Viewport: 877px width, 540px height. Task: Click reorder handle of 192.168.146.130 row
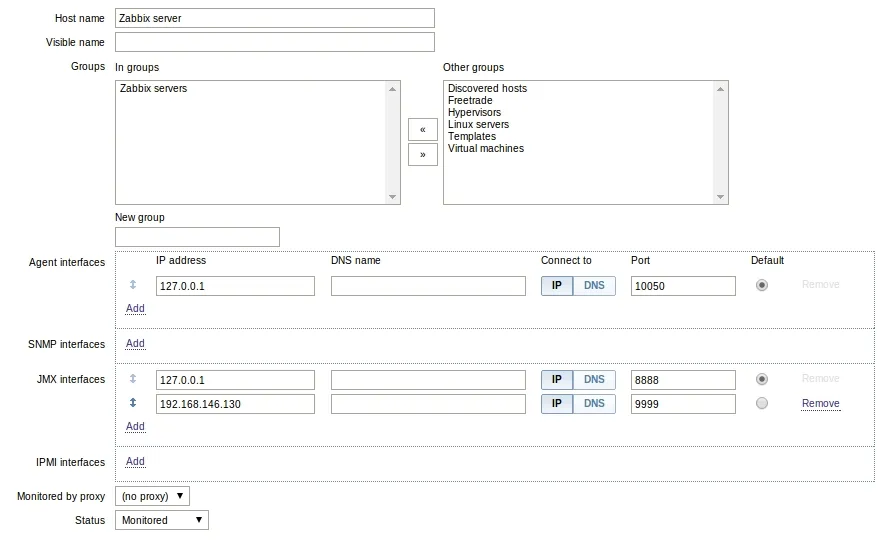(x=133, y=402)
